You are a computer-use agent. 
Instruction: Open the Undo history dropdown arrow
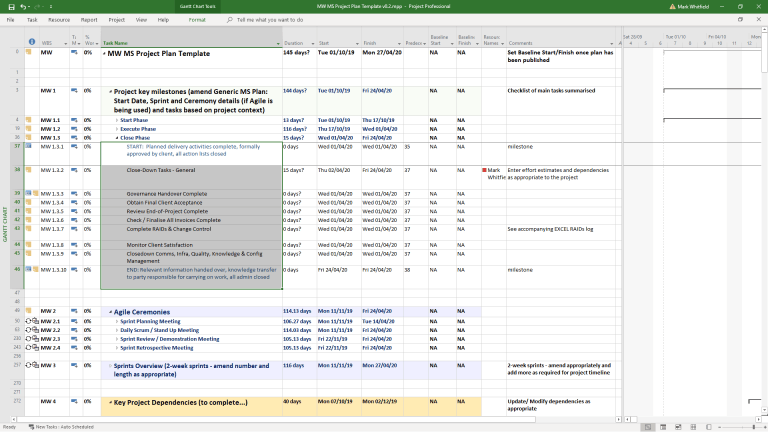[29, 7]
